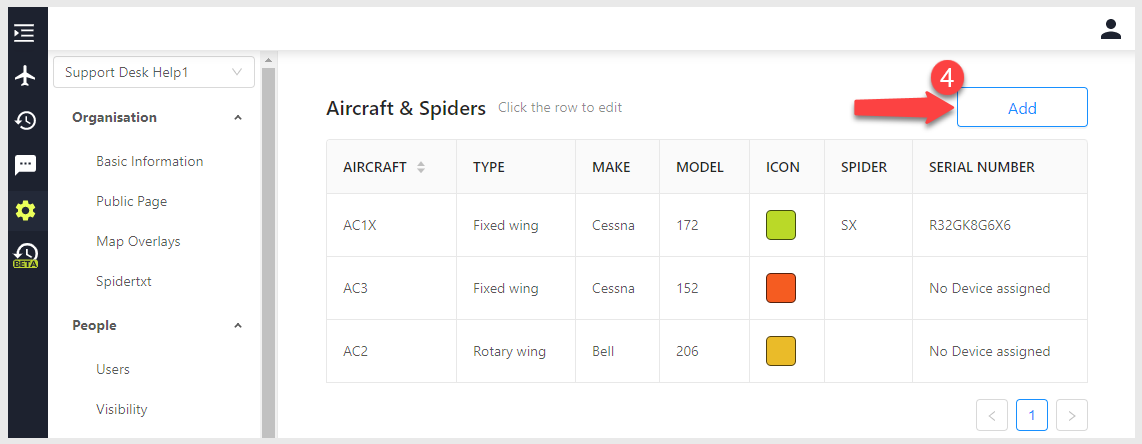The height and width of the screenshot is (444, 1142).
Task: Open the BETA history icon
Action: click(x=25, y=255)
